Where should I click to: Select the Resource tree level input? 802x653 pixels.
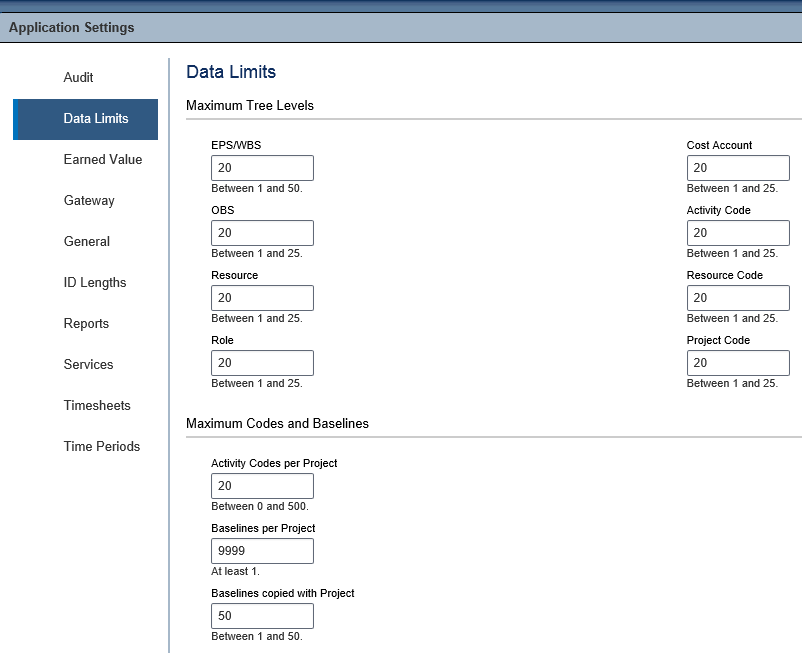tap(262, 297)
